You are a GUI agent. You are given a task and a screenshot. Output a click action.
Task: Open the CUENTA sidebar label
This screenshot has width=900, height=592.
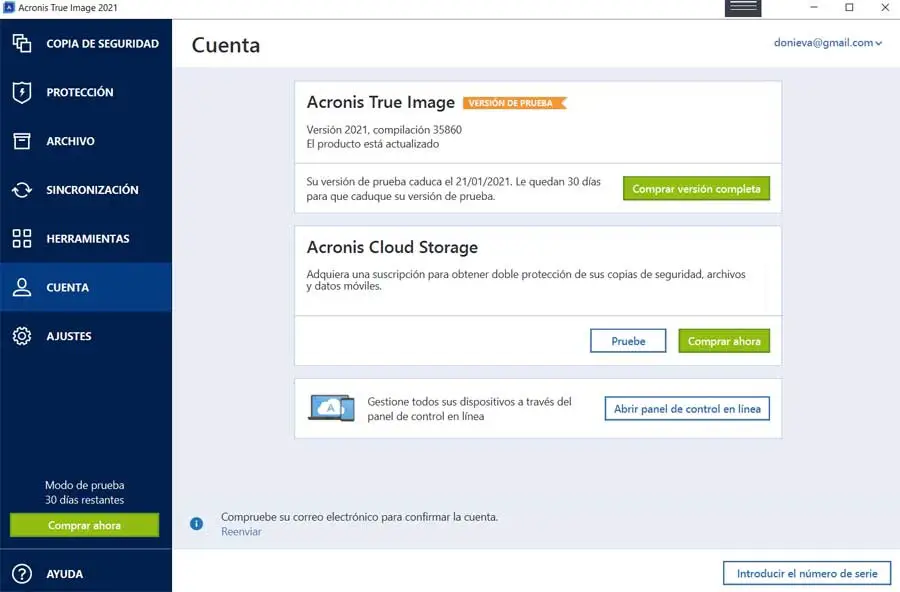[68, 288]
